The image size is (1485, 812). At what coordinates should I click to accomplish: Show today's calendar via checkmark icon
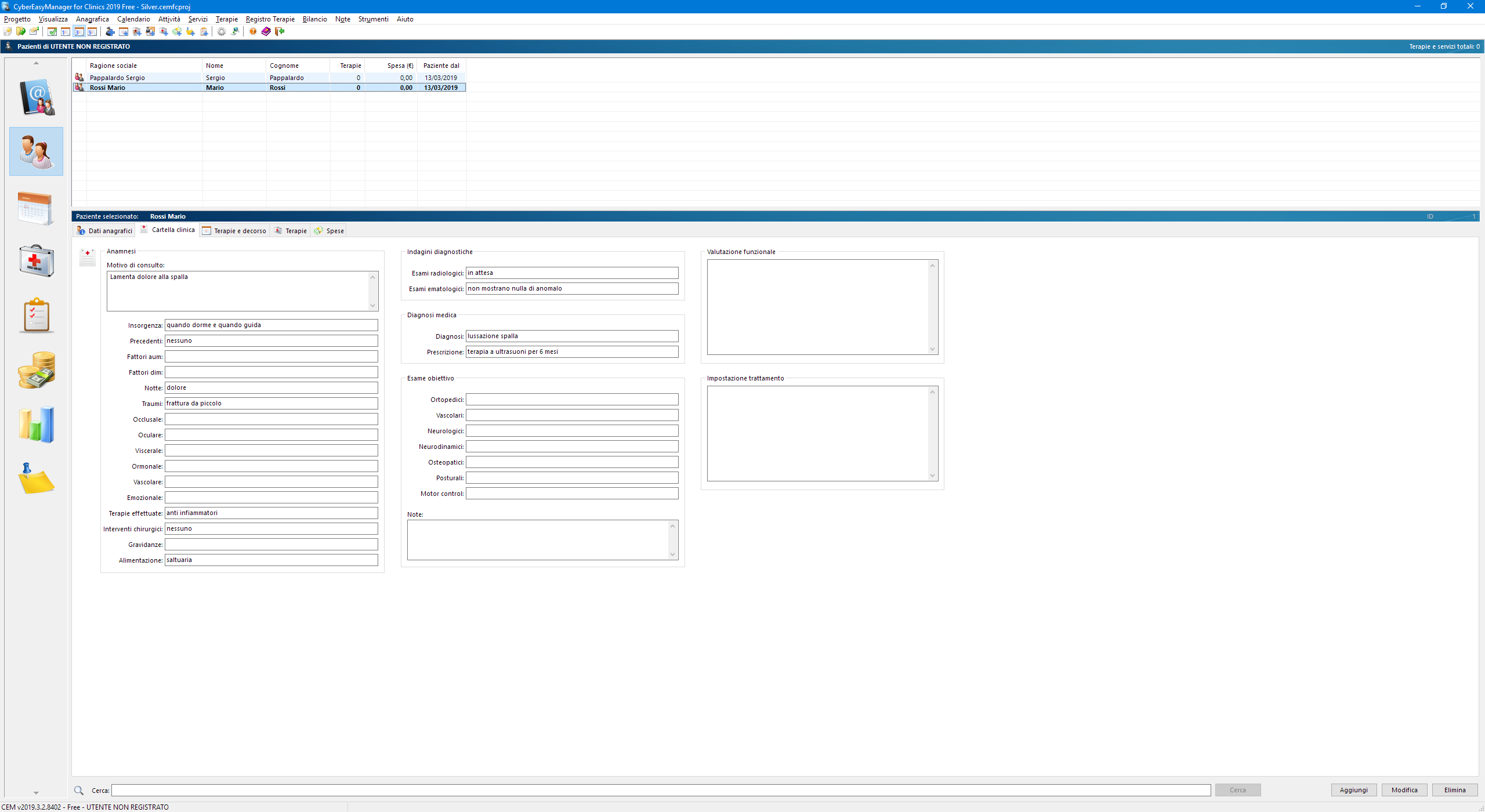click(52, 31)
